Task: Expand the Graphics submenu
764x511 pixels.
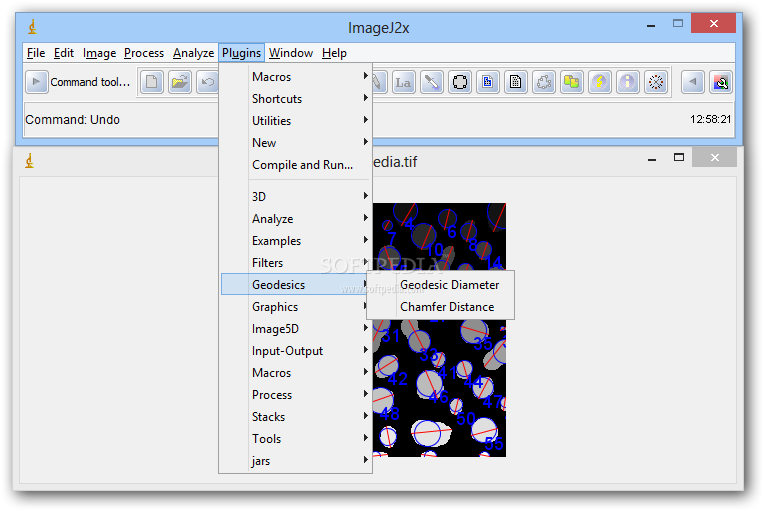Action: click(x=296, y=307)
